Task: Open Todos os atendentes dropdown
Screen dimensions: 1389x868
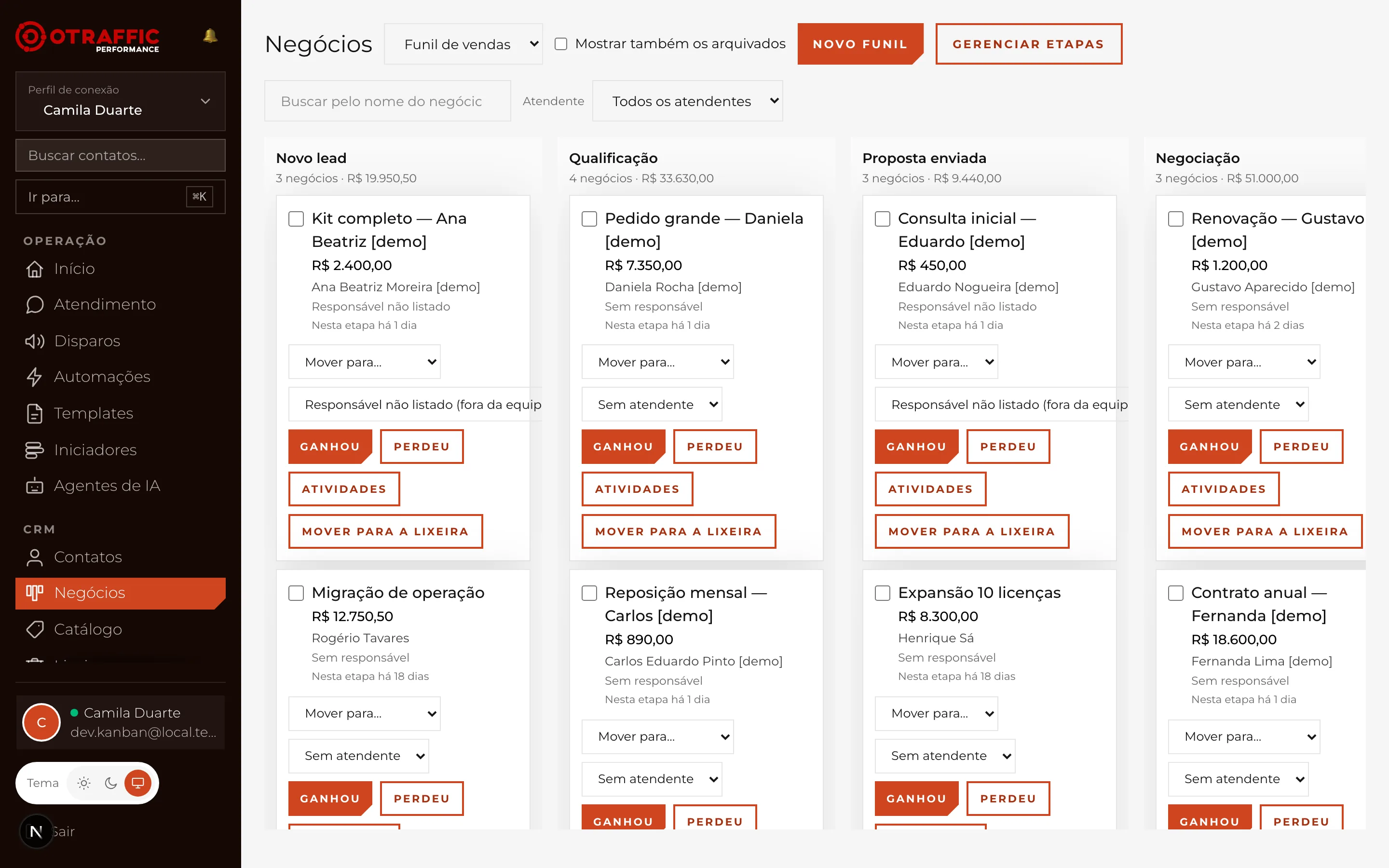Action: (687, 101)
